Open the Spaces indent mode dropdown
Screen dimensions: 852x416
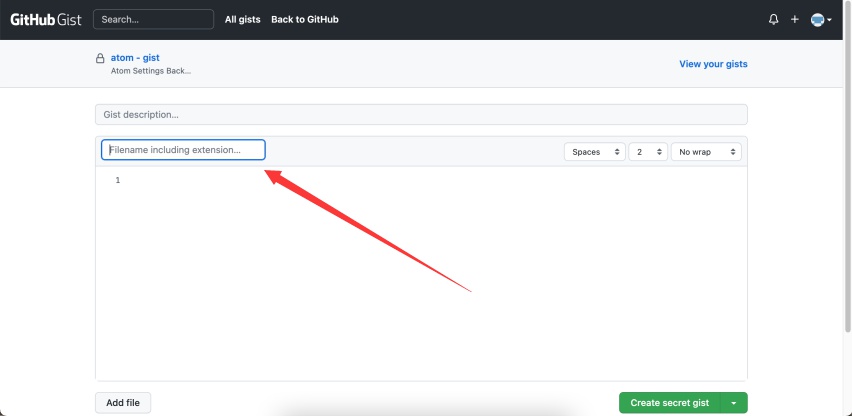[595, 152]
